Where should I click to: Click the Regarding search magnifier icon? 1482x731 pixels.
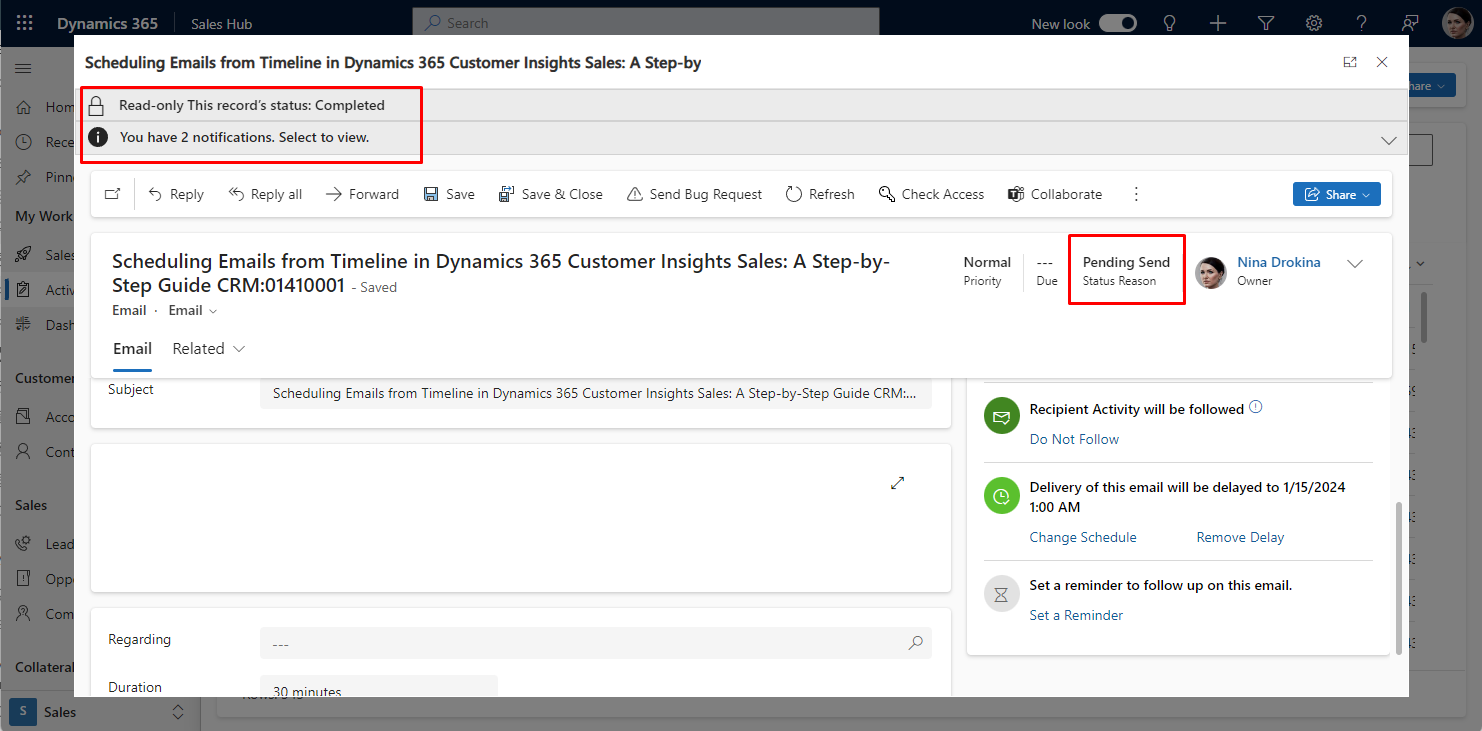point(915,644)
